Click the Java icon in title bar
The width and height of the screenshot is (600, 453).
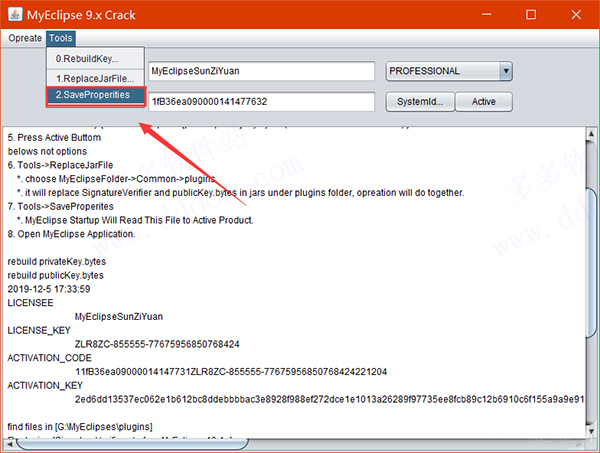click(x=15, y=15)
